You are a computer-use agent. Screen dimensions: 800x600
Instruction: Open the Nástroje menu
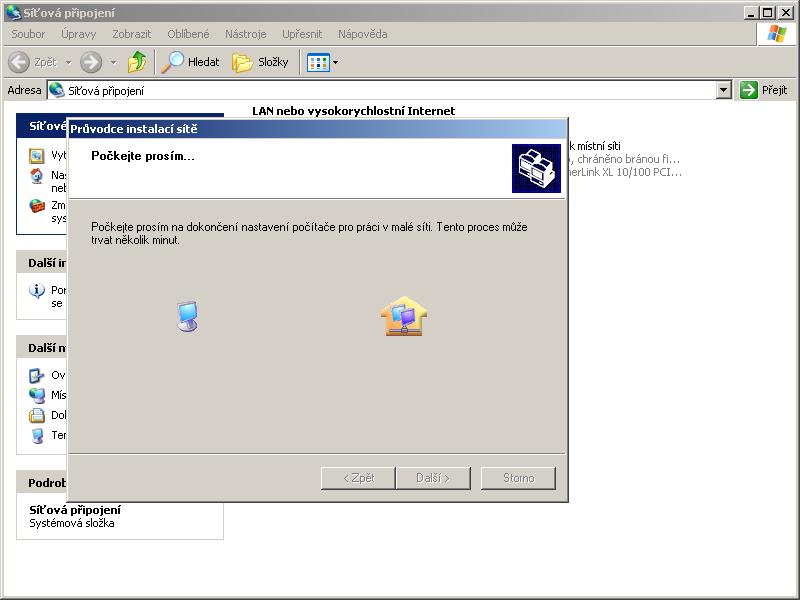(246, 34)
